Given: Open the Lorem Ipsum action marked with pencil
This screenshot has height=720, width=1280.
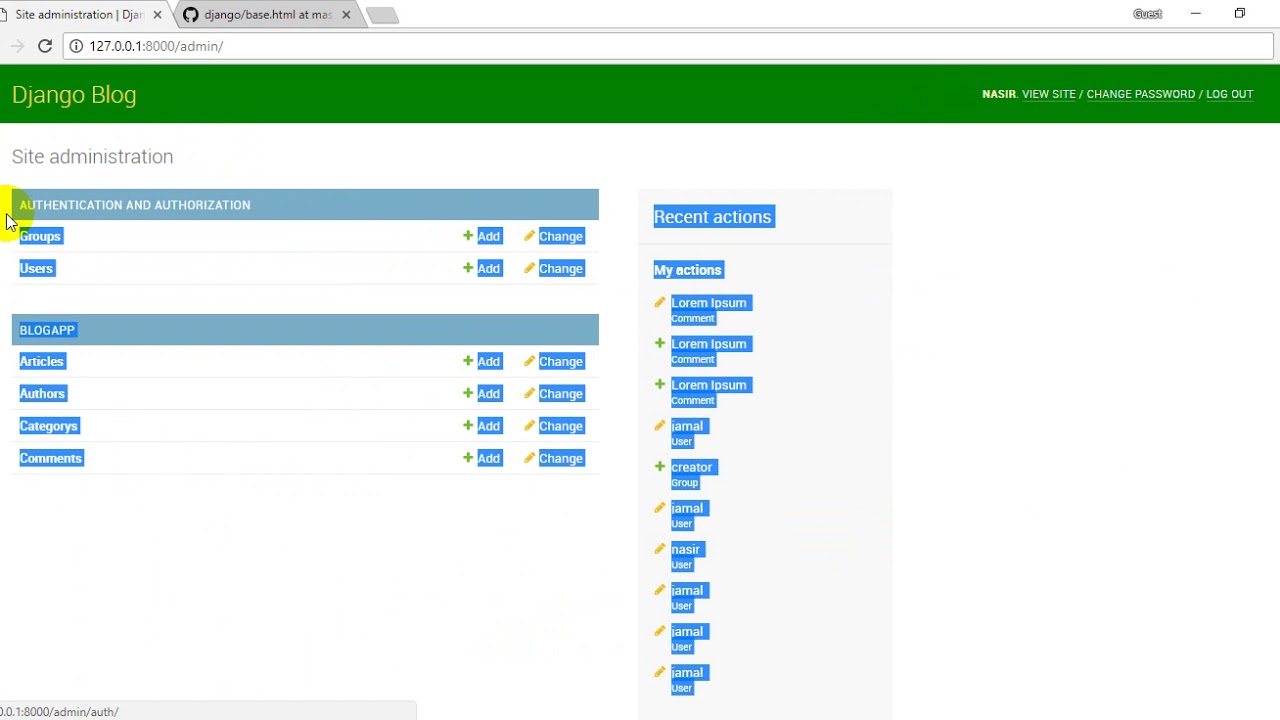Looking at the screenshot, I should point(709,303).
